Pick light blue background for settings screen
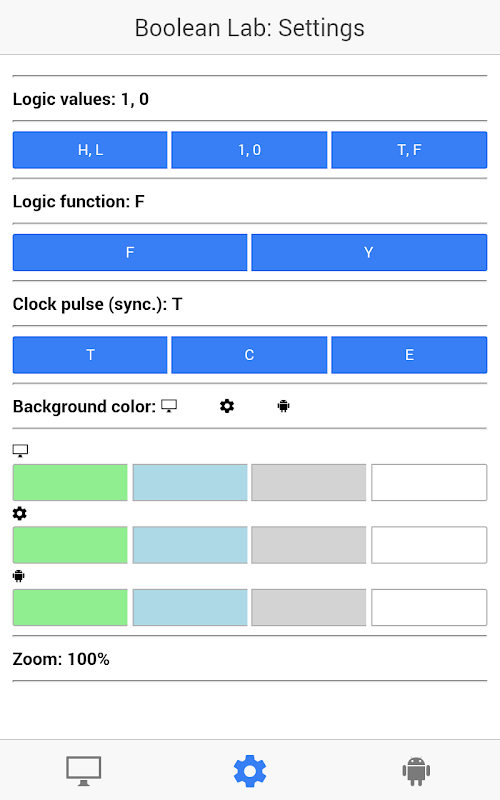 coord(190,545)
